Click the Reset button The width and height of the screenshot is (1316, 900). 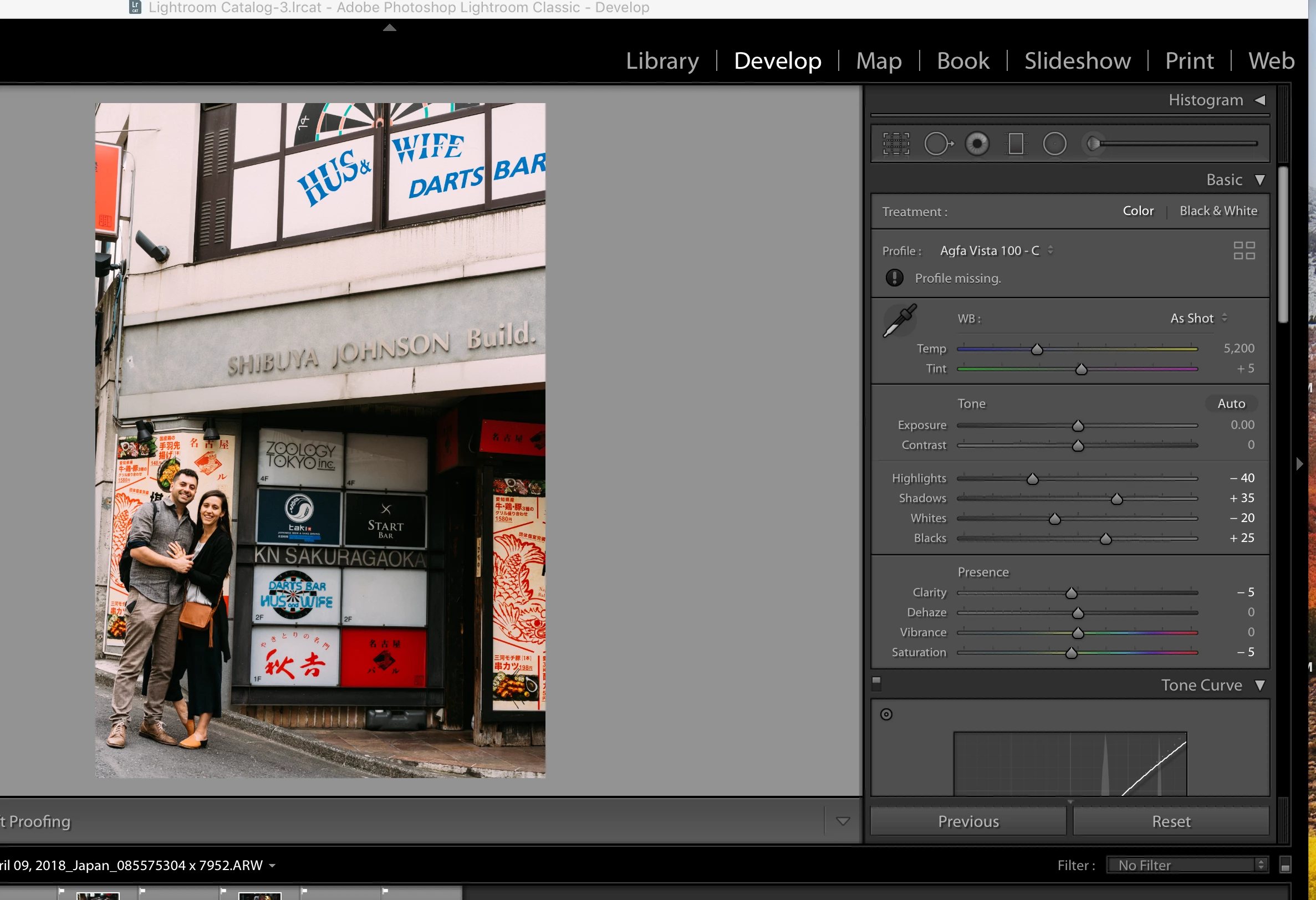tap(1170, 821)
